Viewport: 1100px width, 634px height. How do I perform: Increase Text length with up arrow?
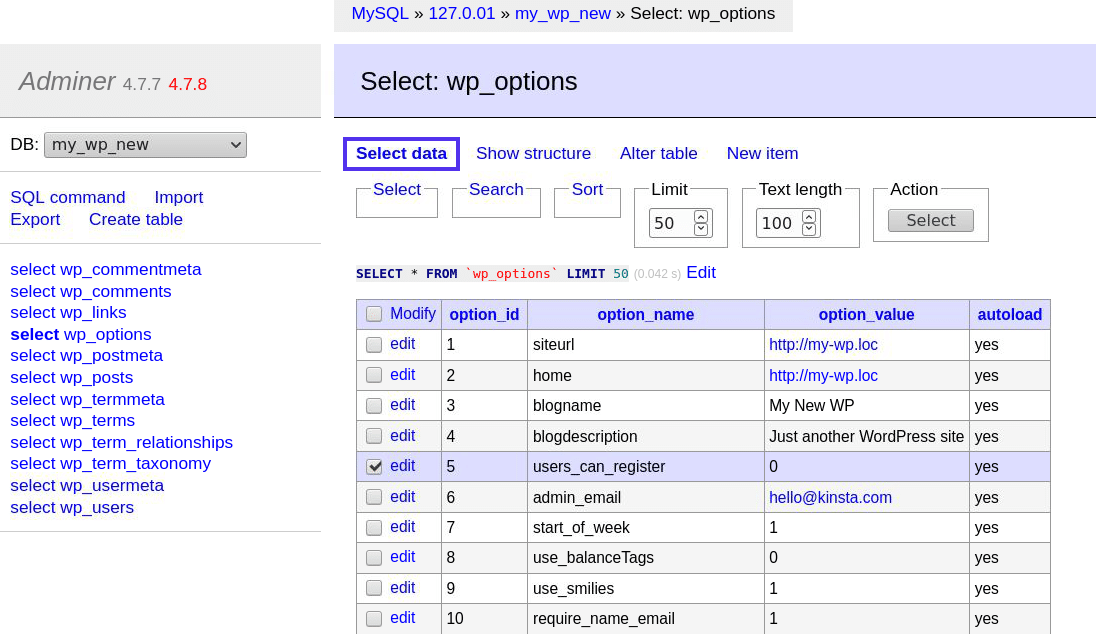coord(809,216)
